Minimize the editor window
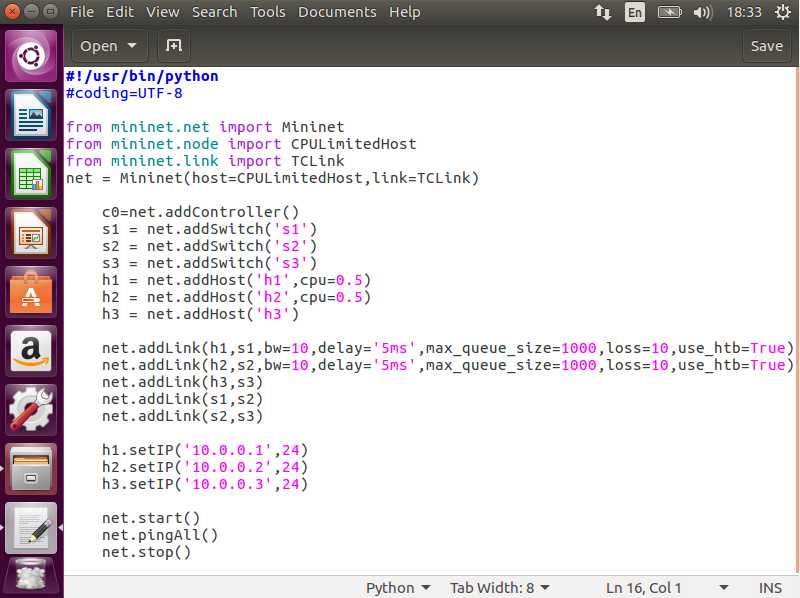Screen dimensions: 800x598 pyautogui.click(x=31, y=11)
